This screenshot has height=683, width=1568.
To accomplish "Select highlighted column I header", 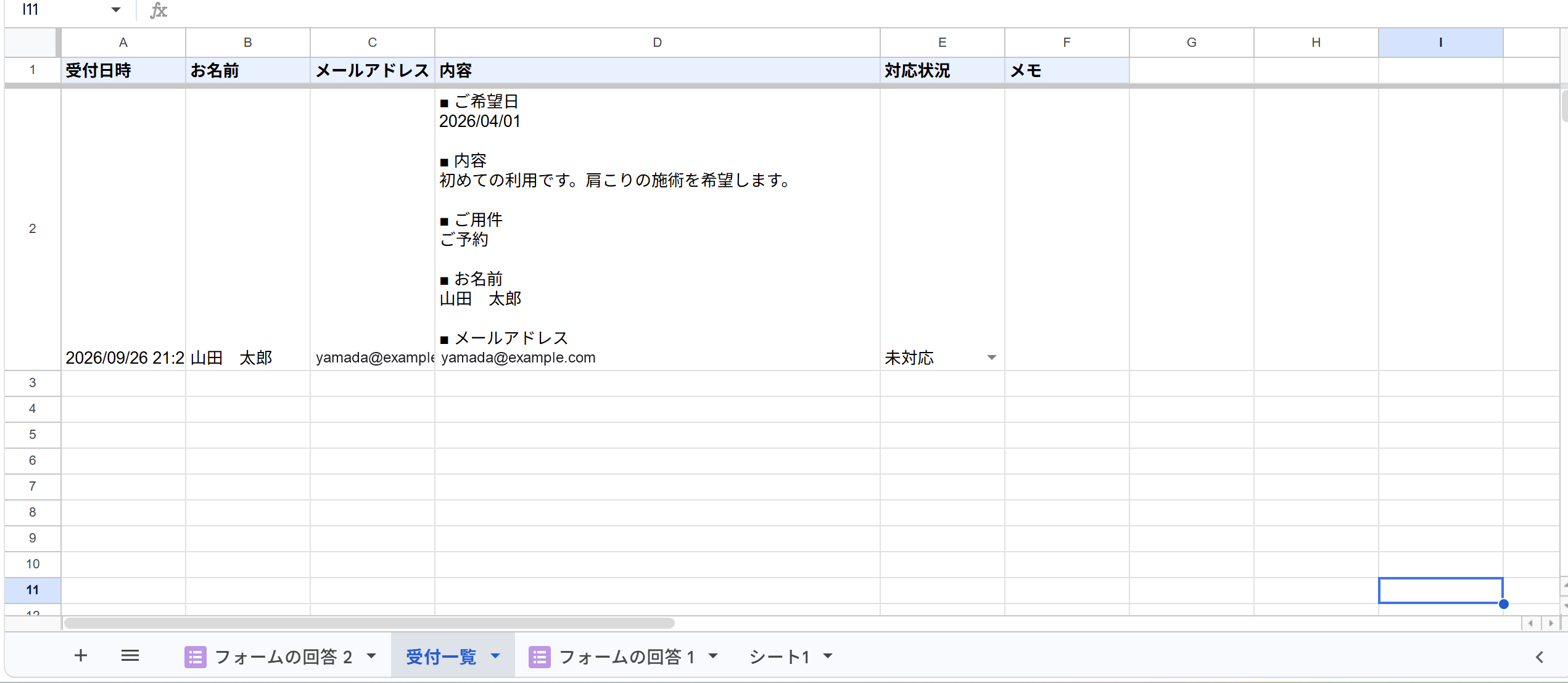I will [x=1441, y=43].
